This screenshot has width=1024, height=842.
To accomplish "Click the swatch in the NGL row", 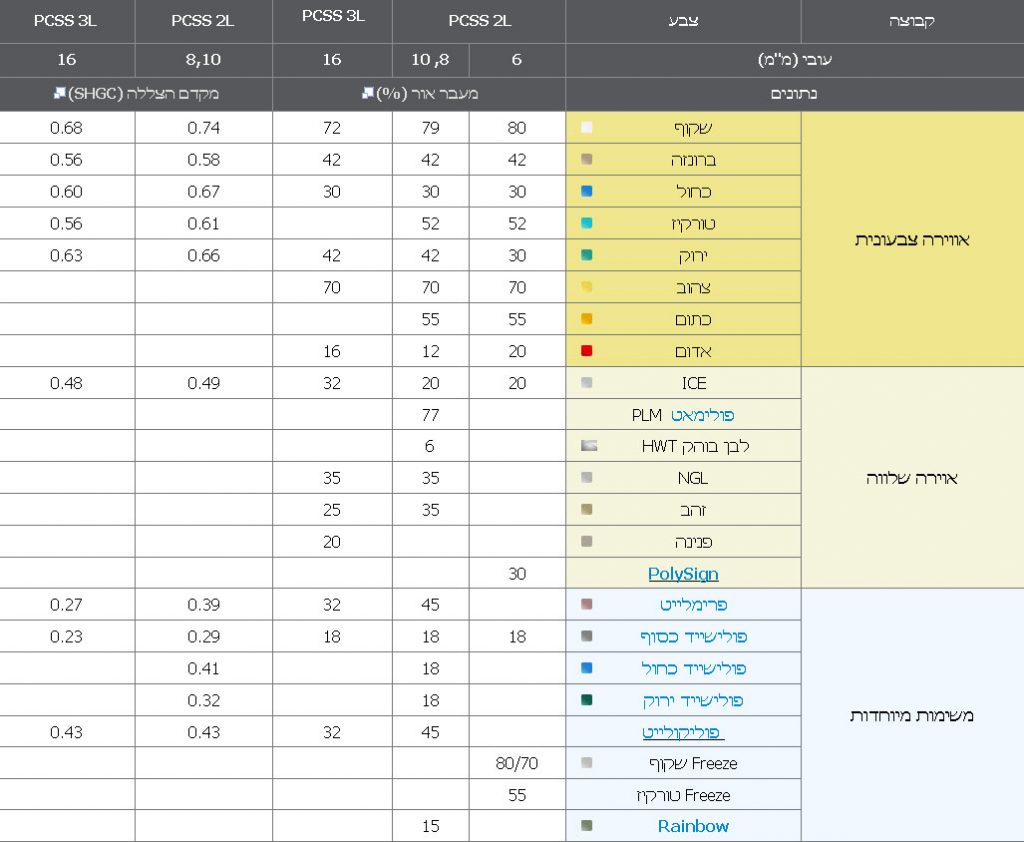I will (x=586, y=478).
